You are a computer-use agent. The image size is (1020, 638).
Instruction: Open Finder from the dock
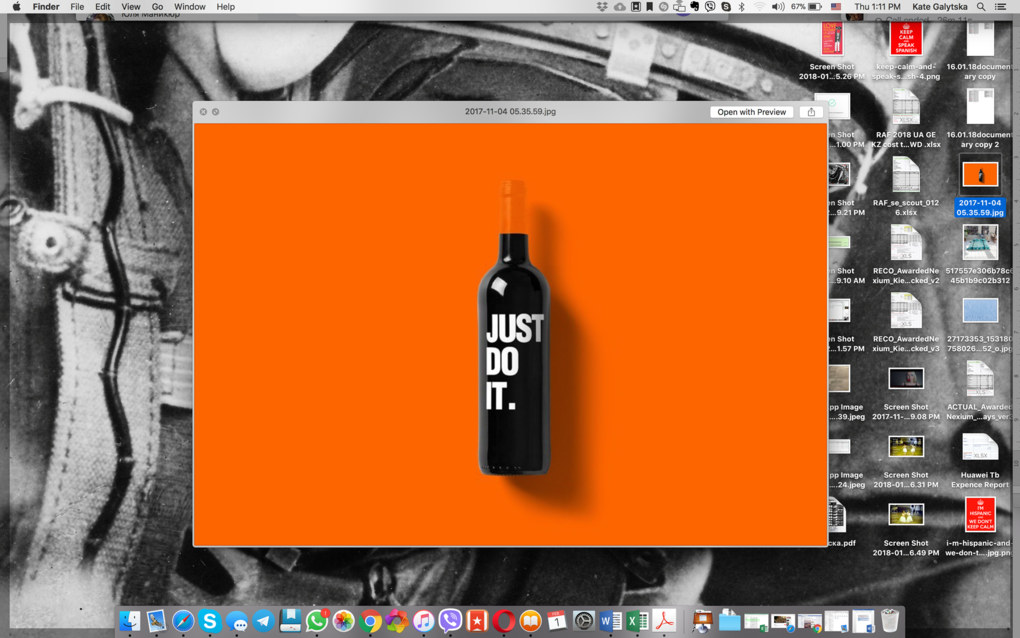click(x=129, y=621)
